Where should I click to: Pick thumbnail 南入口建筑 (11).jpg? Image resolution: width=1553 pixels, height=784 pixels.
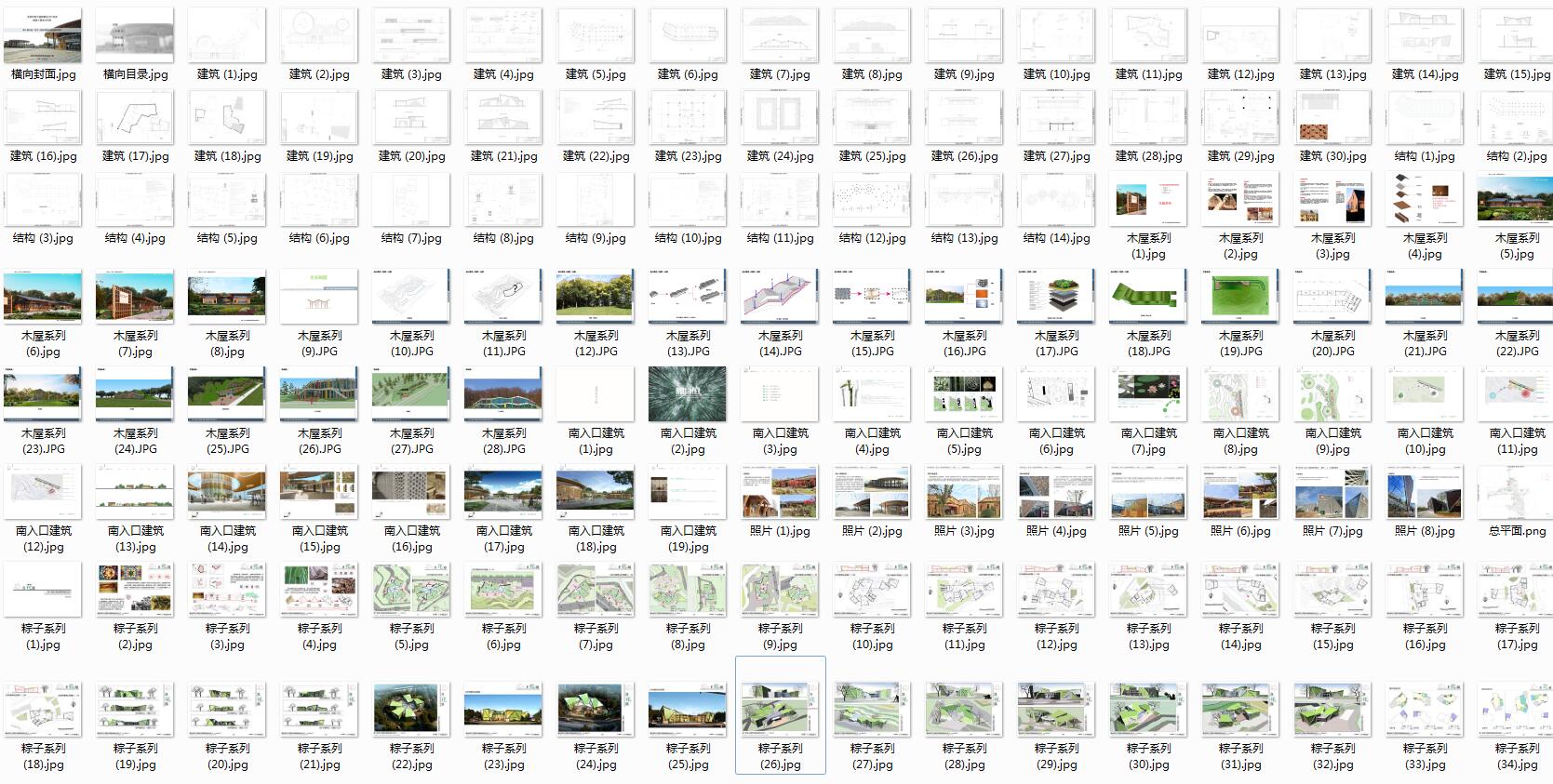coord(1517,395)
